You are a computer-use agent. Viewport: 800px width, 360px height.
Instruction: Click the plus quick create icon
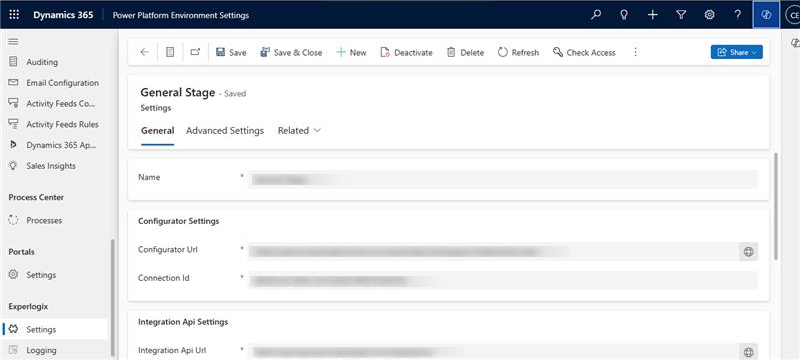pyautogui.click(x=652, y=15)
